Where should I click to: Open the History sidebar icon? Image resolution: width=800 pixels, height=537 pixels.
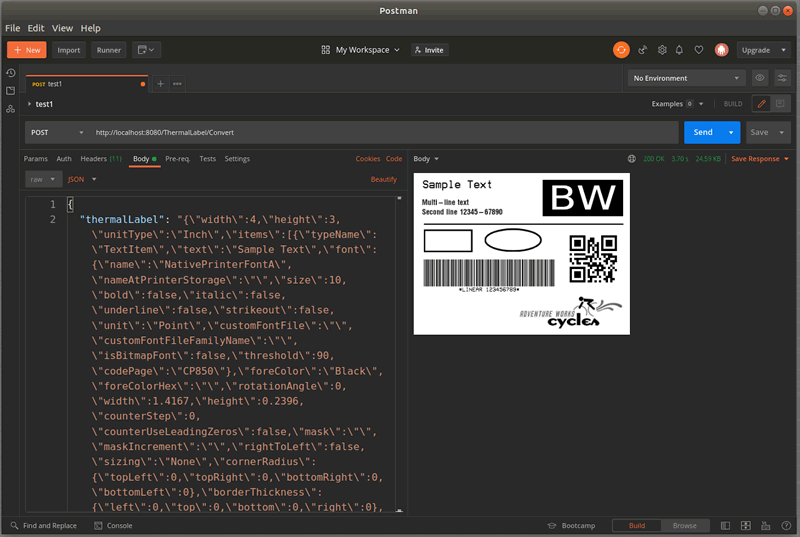10,73
